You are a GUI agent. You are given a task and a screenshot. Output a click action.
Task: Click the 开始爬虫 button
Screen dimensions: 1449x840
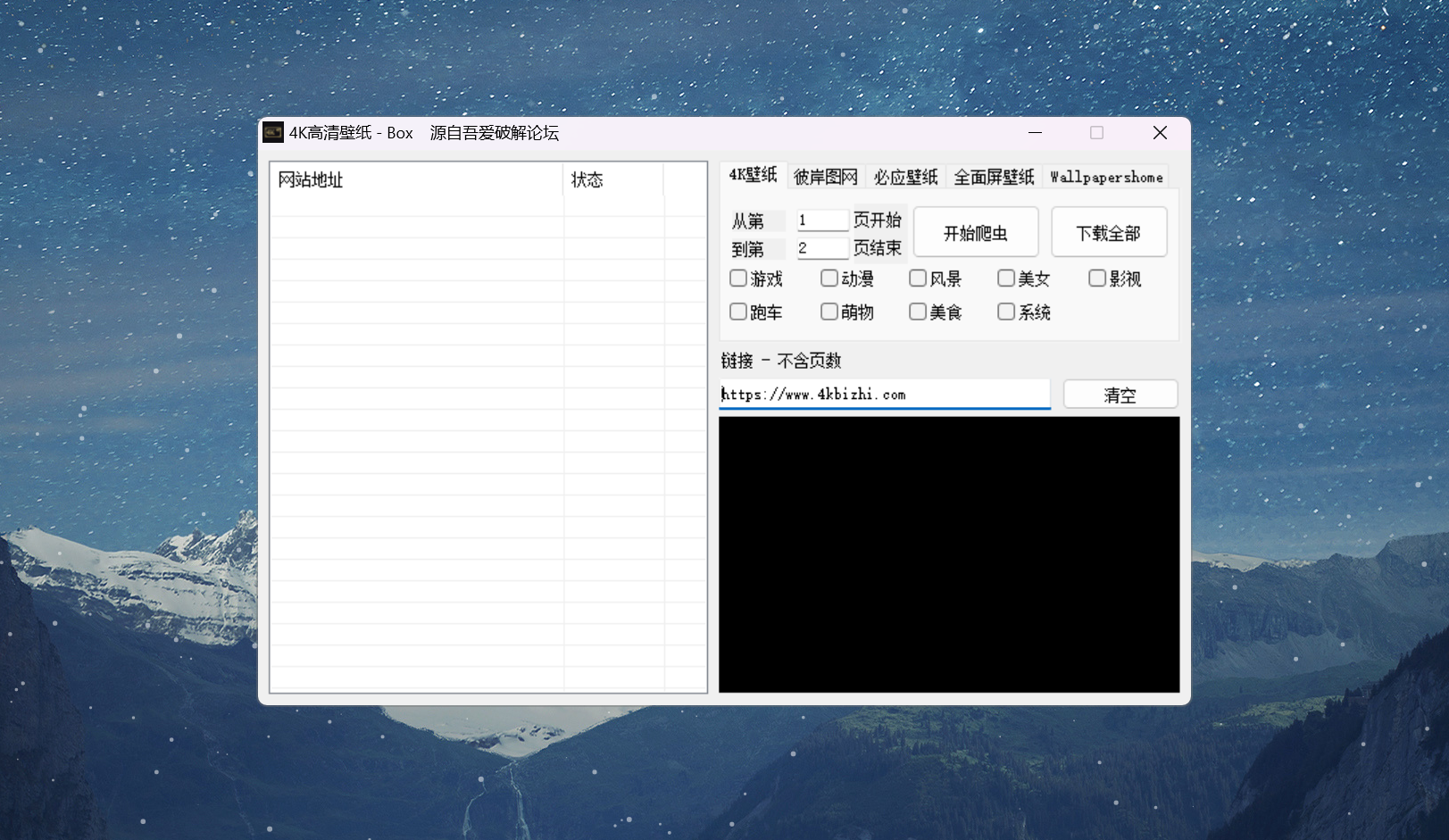coord(975,233)
